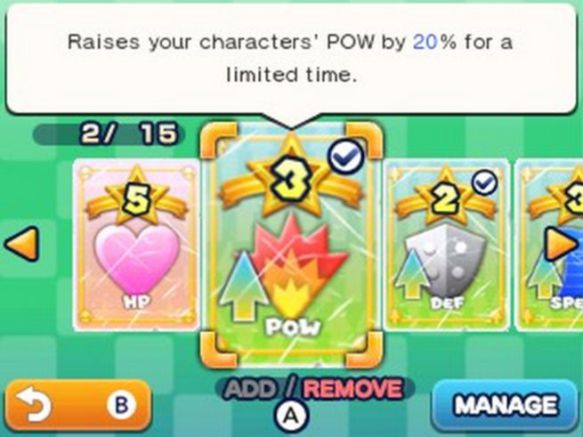Viewport: 583px width, 437px height.
Task: Click the ADD label
Action: click(x=250, y=389)
